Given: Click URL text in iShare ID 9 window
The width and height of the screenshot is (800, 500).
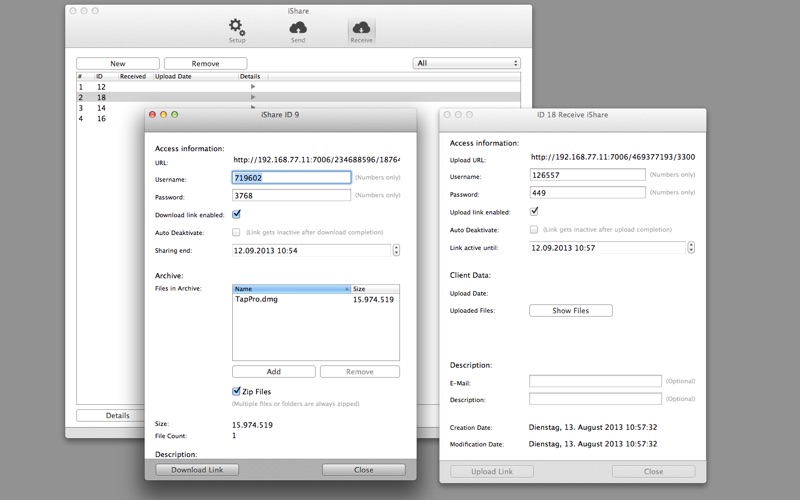Looking at the screenshot, I should click(x=316, y=160).
